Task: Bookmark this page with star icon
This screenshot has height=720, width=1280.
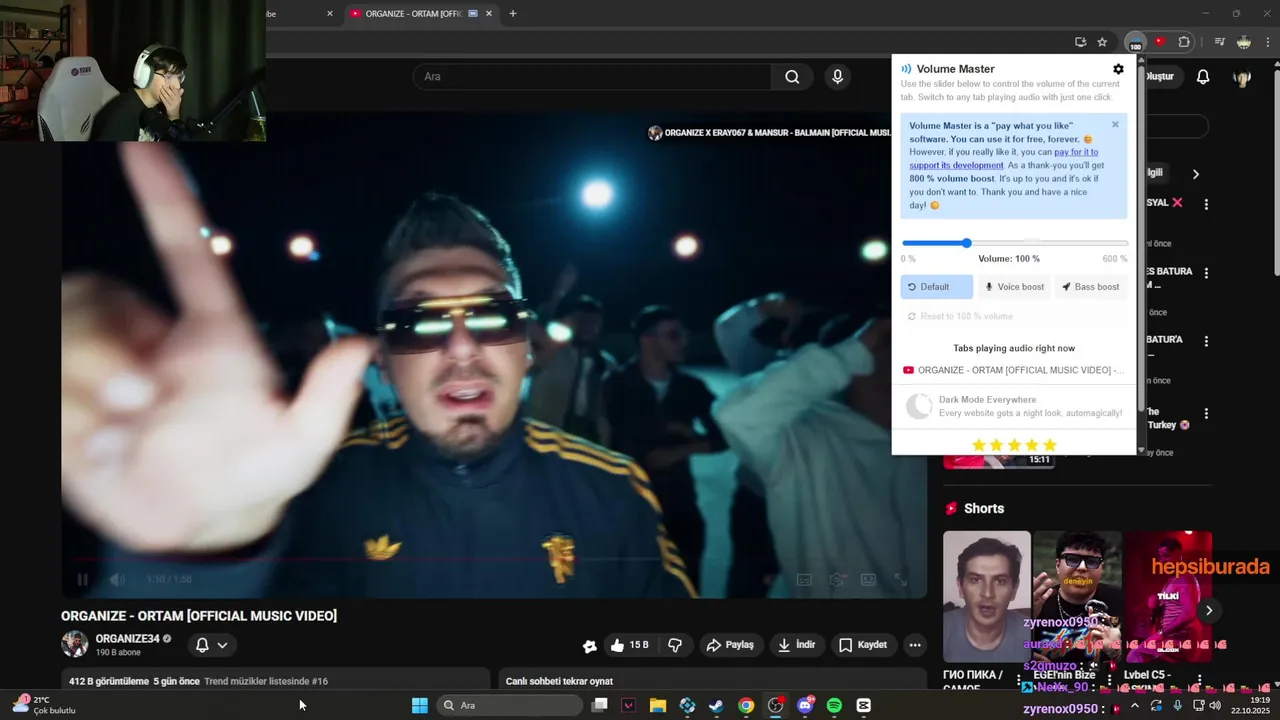Action: tap(1102, 42)
